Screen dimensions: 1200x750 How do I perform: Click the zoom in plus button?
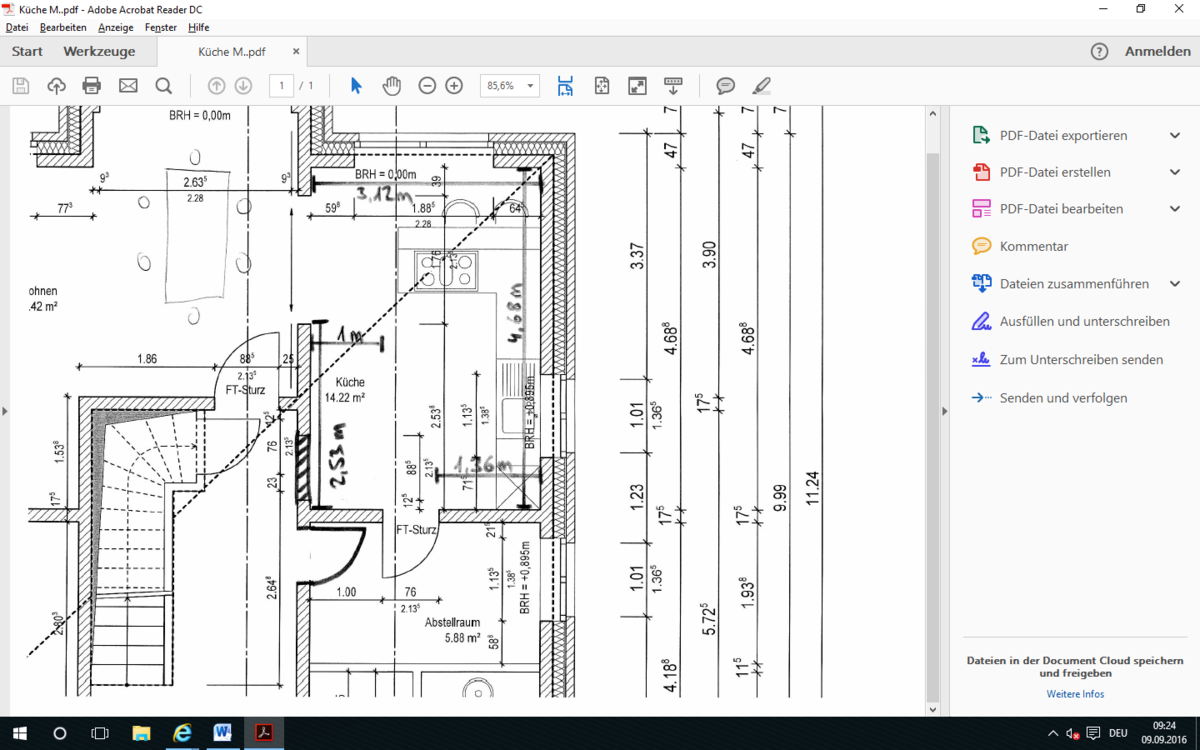[x=454, y=86]
